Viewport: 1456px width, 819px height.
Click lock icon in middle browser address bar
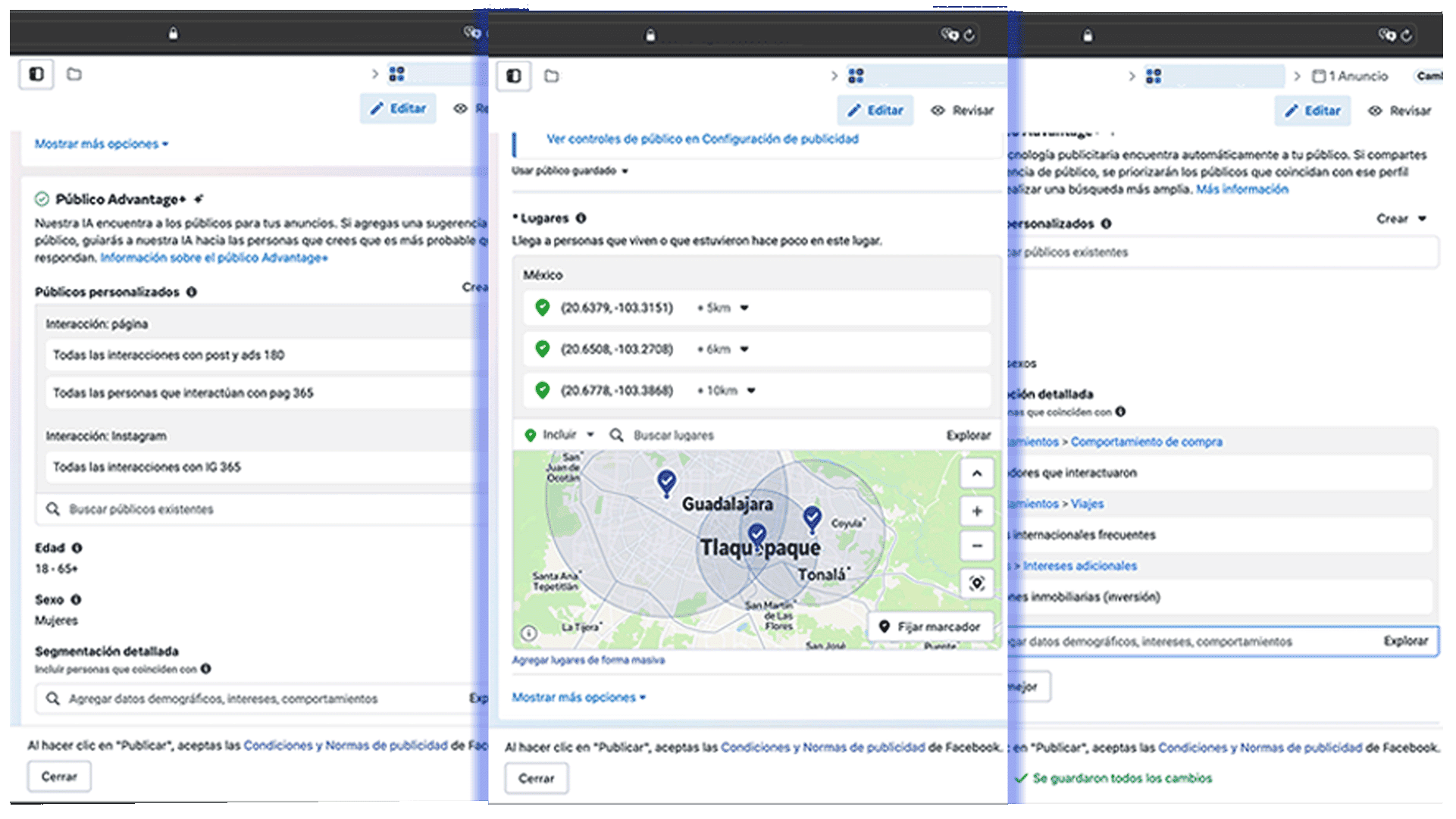(650, 36)
